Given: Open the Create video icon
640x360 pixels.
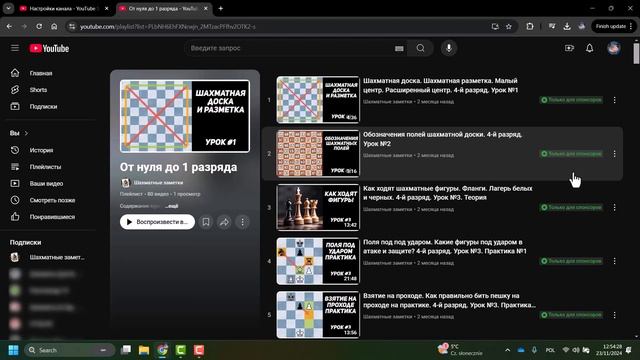Looking at the screenshot, I should [569, 48].
